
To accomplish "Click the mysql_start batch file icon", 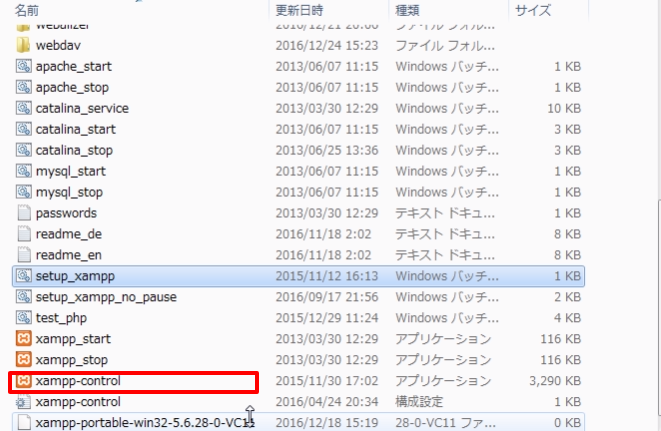I will 24,171.
